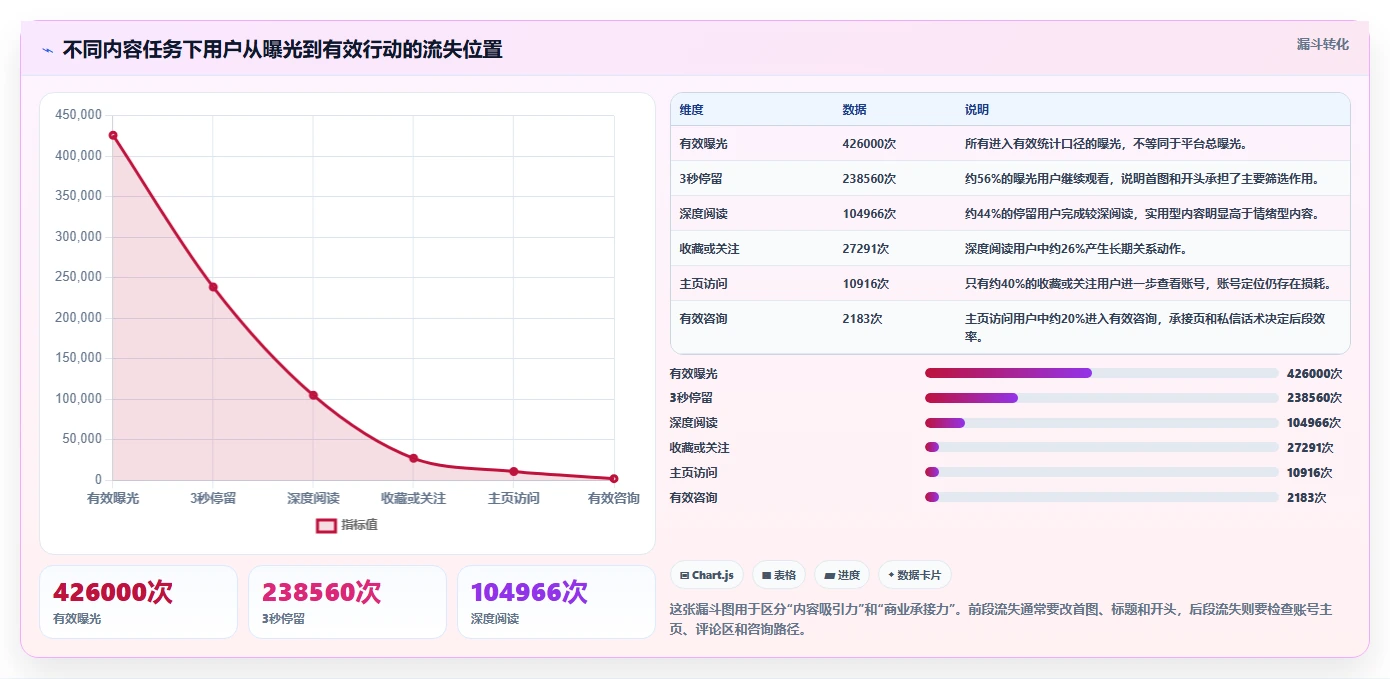The width and height of the screenshot is (1390, 679).
Task: Click the 主页访问 progress bar
Action: 1102,472
